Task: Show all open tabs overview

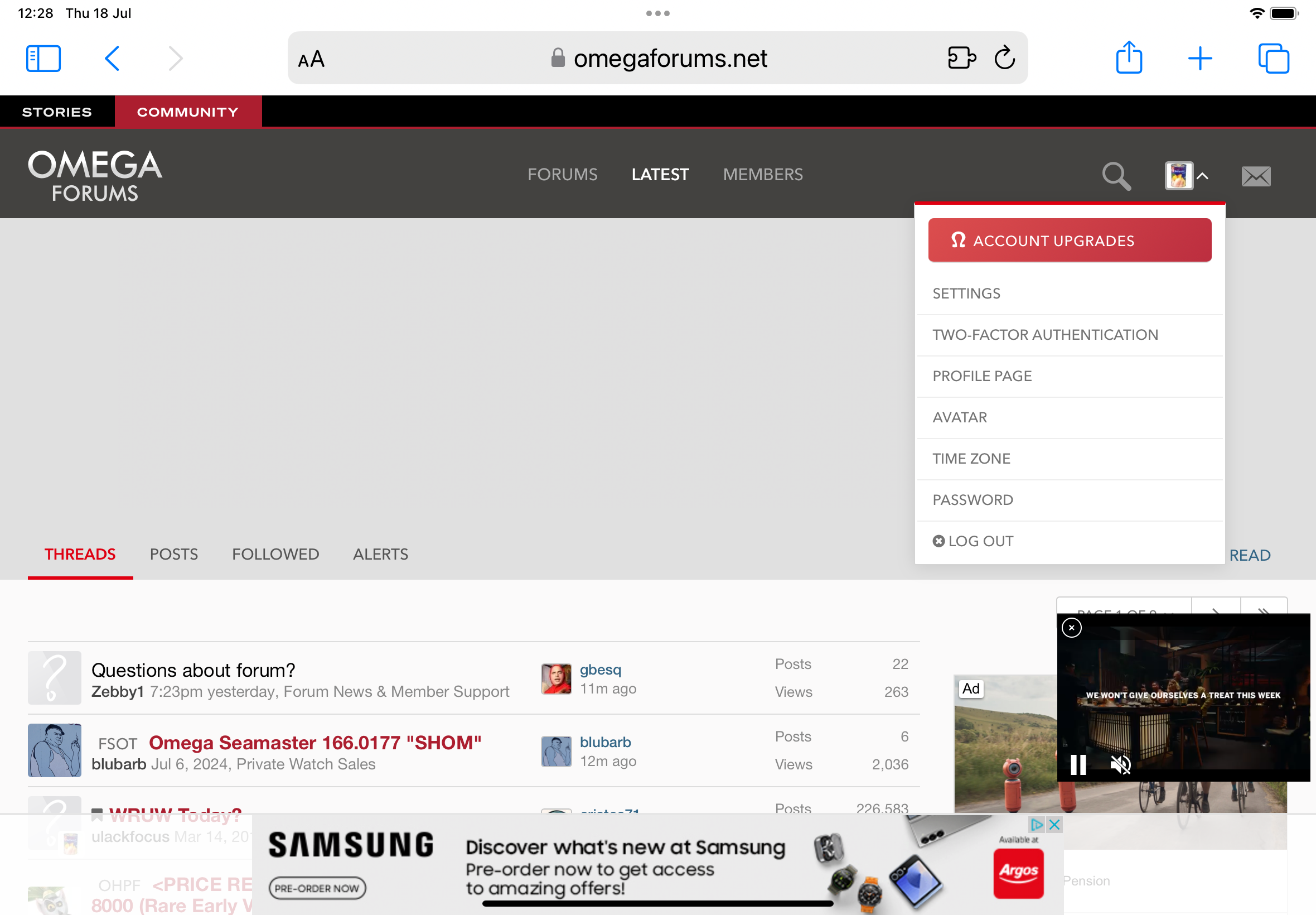Action: click(1273, 59)
